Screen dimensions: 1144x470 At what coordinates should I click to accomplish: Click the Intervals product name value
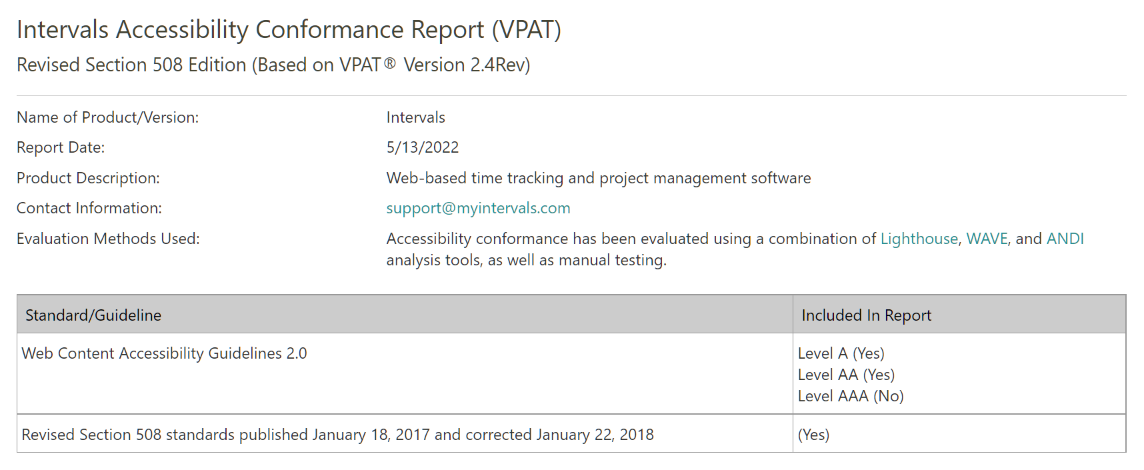click(415, 118)
